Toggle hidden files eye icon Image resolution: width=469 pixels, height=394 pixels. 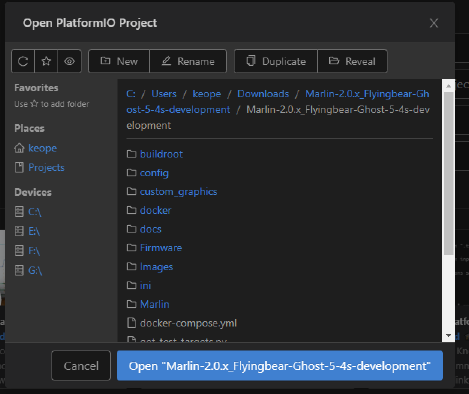(69, 61)
